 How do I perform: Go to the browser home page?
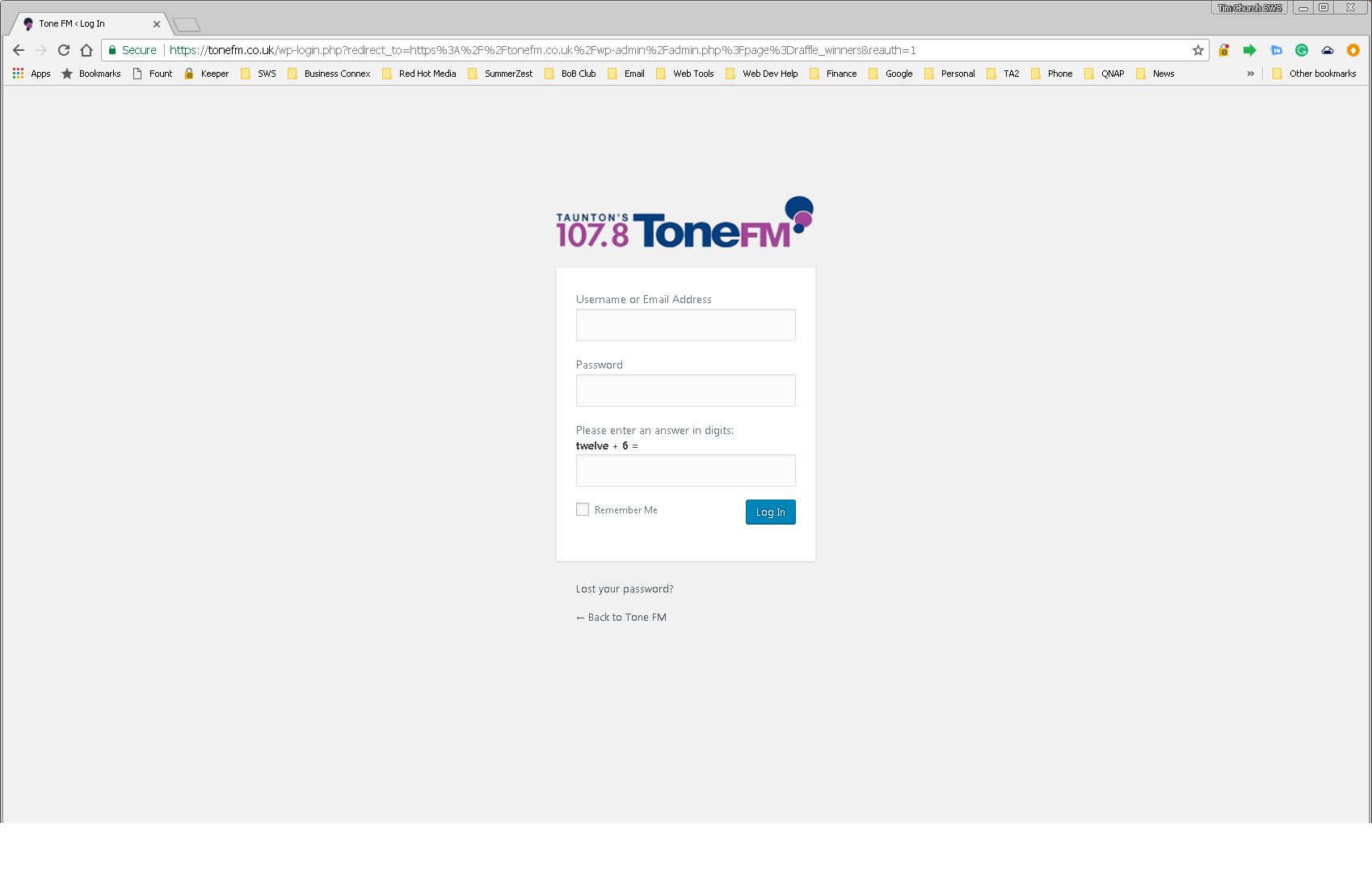click(86, 50)
